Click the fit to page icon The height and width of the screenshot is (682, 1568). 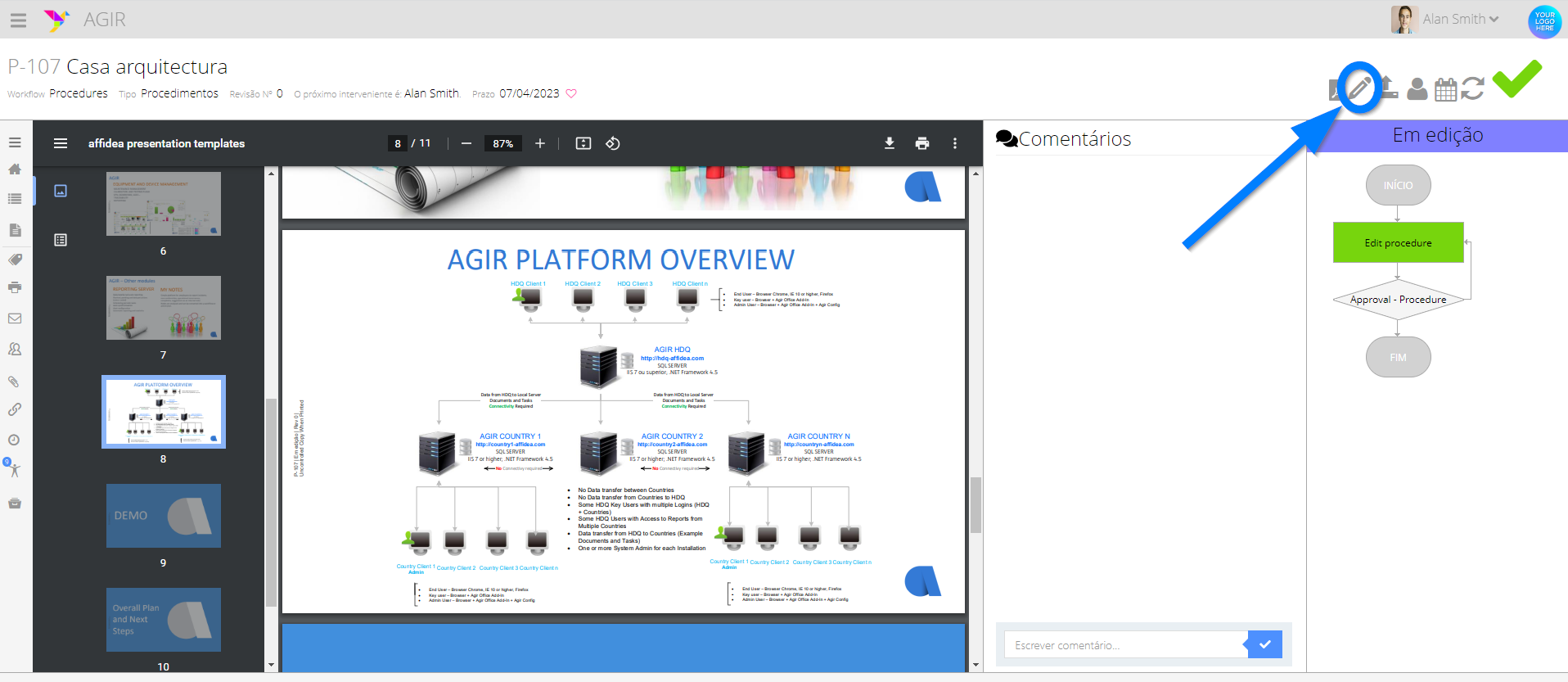[583, 143]
